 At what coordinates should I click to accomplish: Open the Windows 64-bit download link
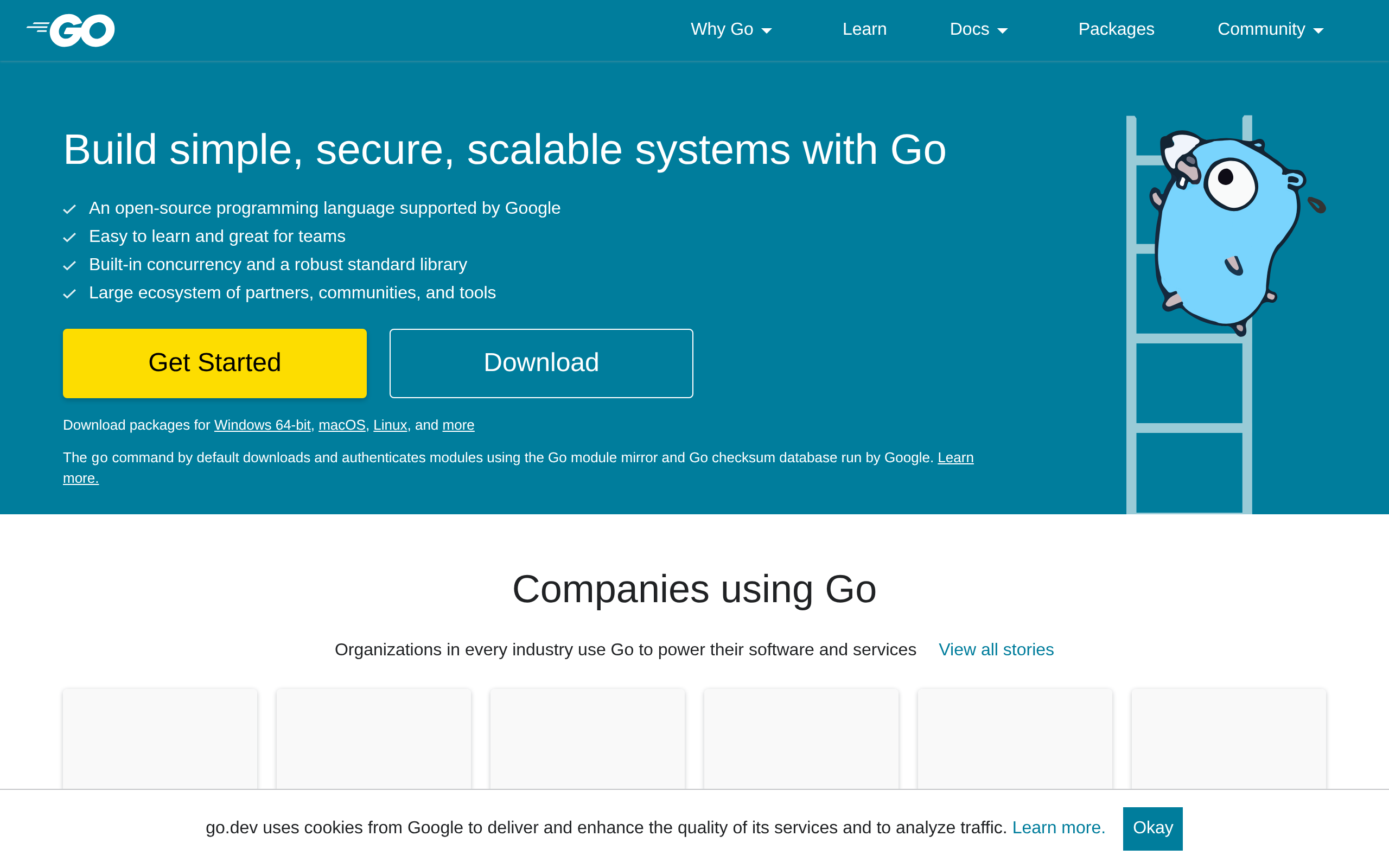[262, 425]
